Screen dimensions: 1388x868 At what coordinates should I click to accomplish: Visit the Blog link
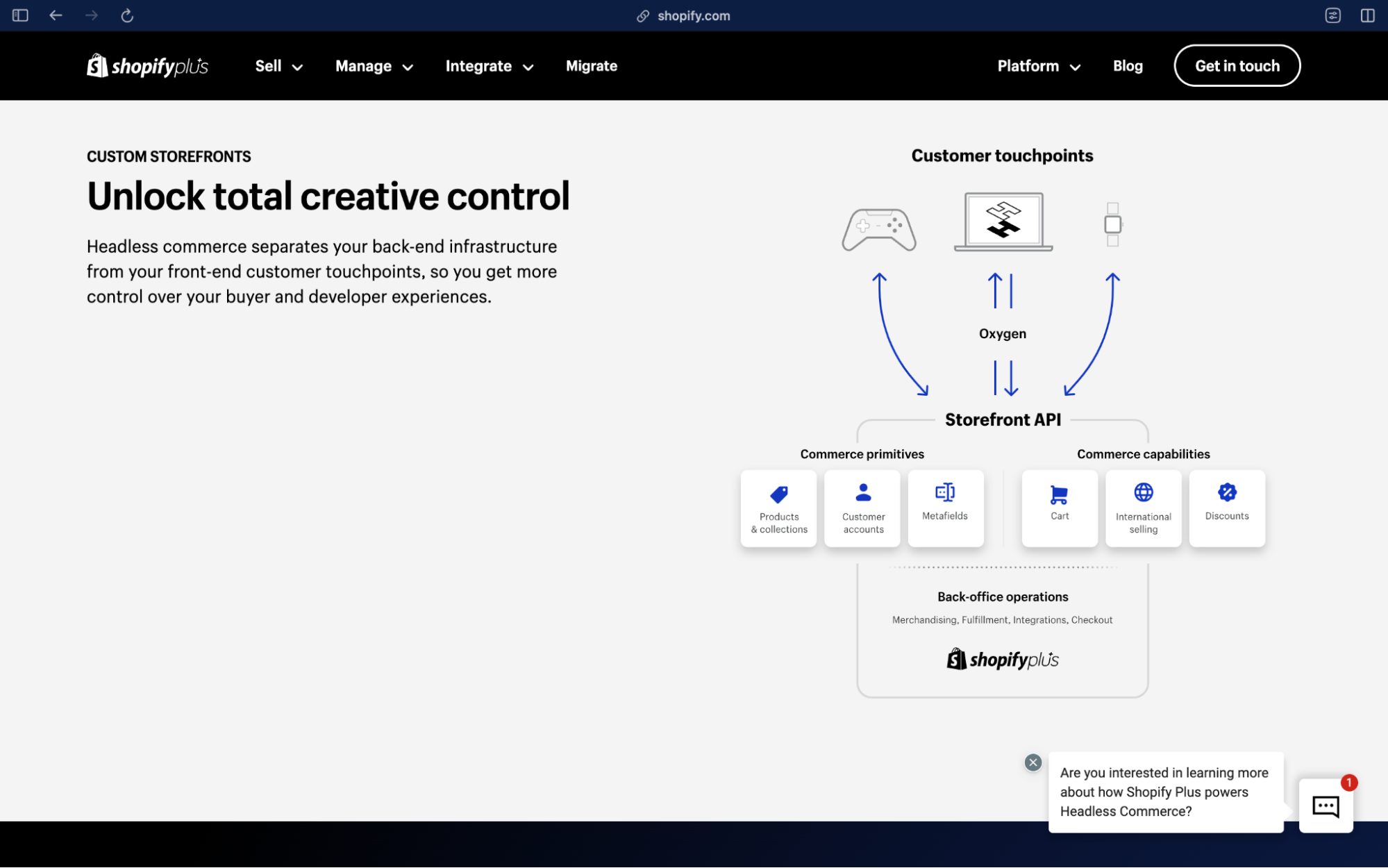tap(1128, 66)
